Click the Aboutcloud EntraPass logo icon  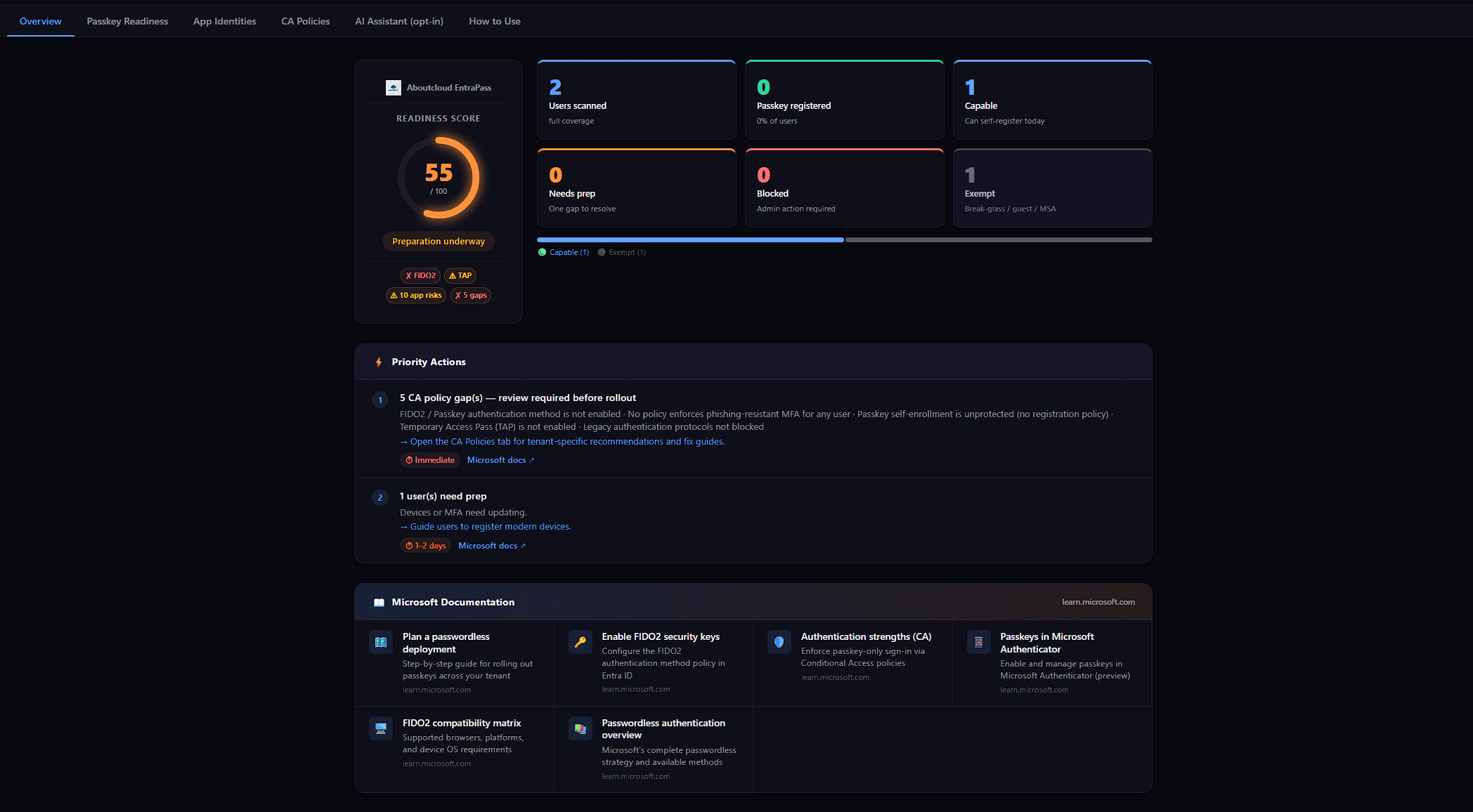[x=394, y=88]
